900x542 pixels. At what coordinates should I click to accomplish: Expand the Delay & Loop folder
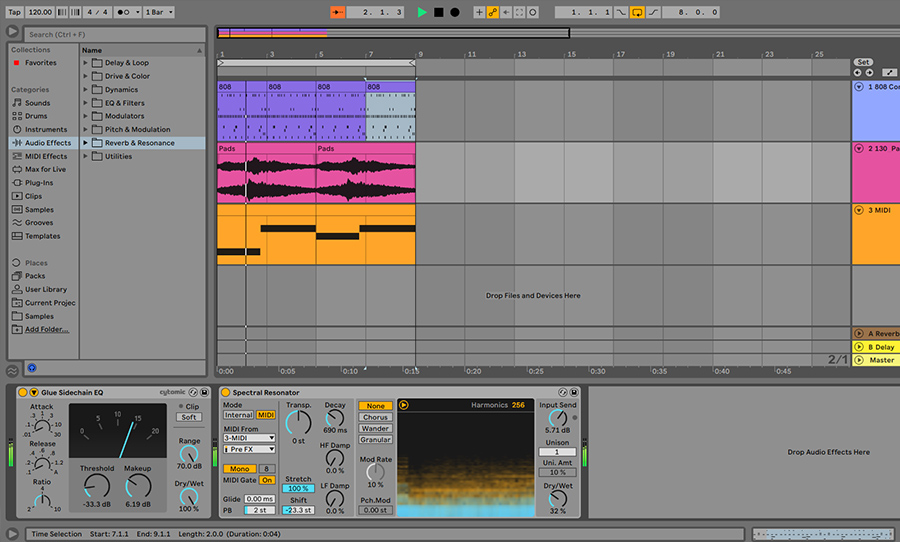click(x=86, y=63)
